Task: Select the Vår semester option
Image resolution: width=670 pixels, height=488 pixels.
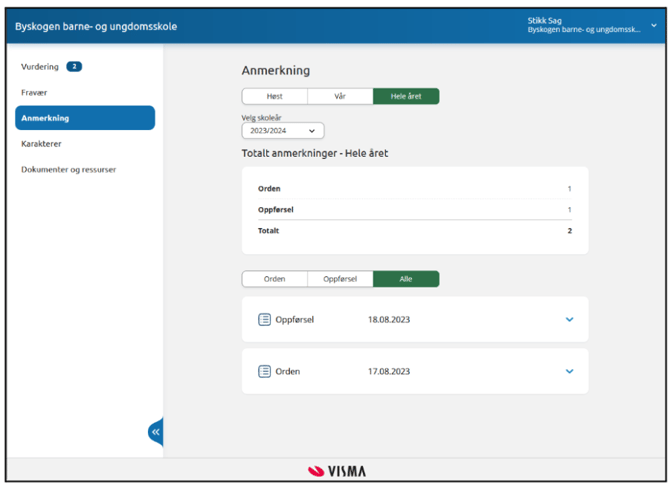Action: click(x=340, y=97)
